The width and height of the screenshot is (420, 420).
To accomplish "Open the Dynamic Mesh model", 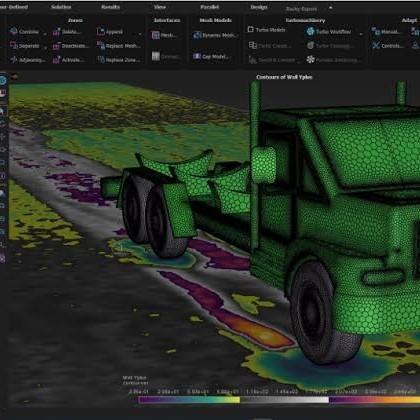I will click(216, 35).
